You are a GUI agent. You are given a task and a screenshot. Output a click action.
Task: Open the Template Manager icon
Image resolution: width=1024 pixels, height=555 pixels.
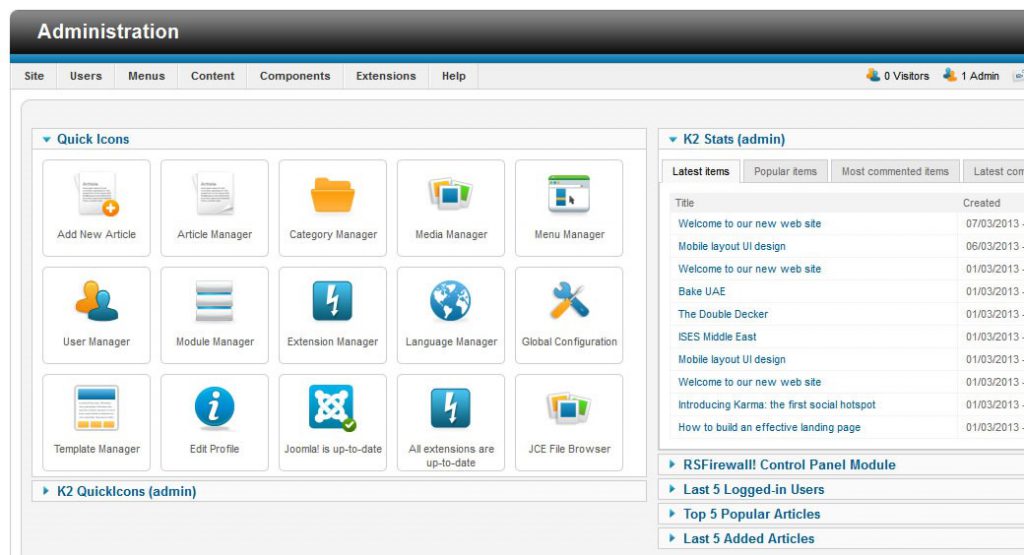tap(97, 422)
